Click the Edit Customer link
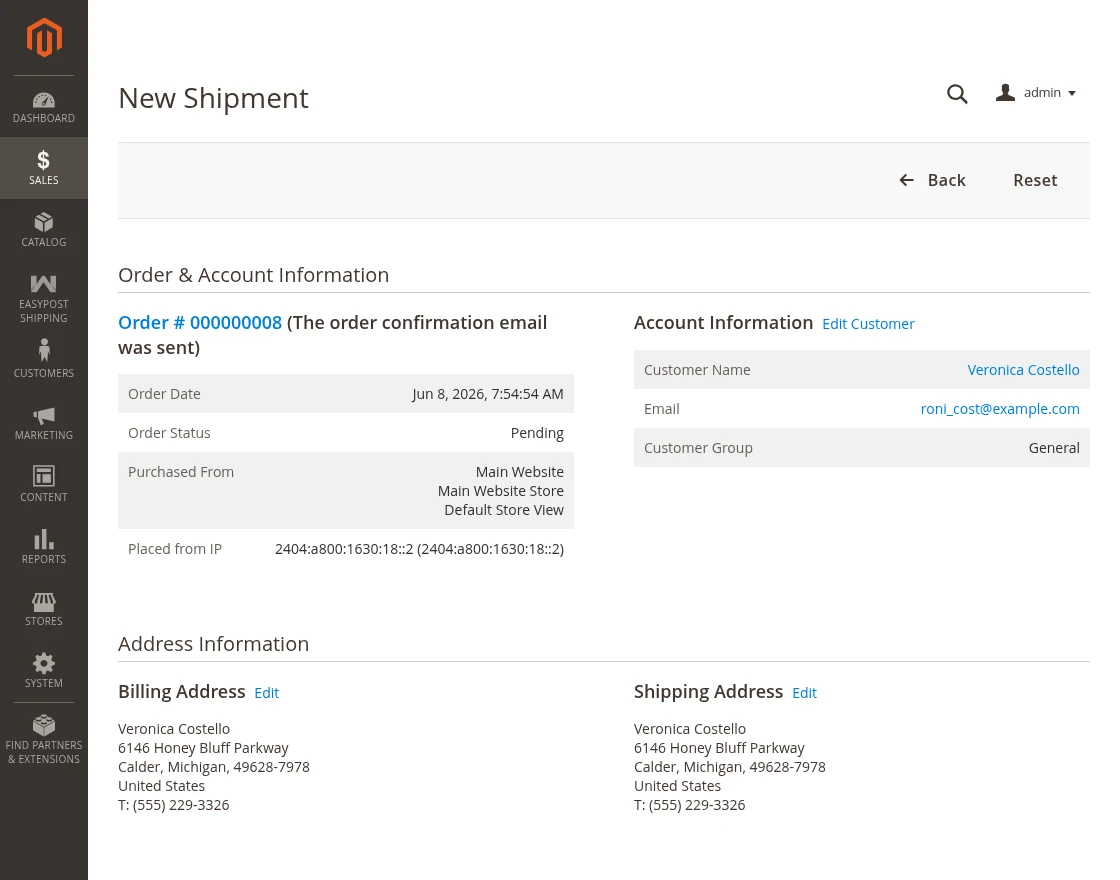Screen dimensions: 1120x880 point(868,324)
